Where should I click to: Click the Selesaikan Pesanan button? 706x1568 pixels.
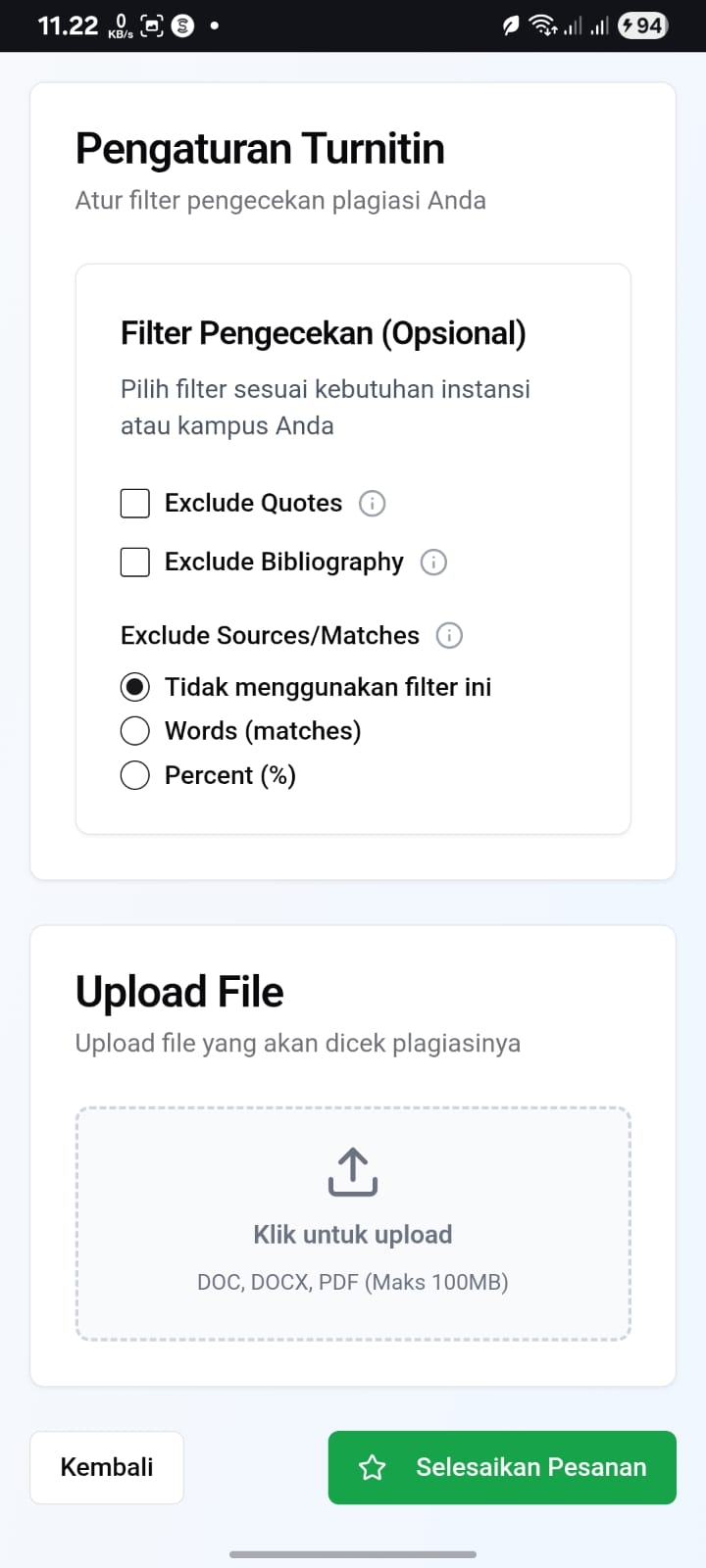point(502,1467)
